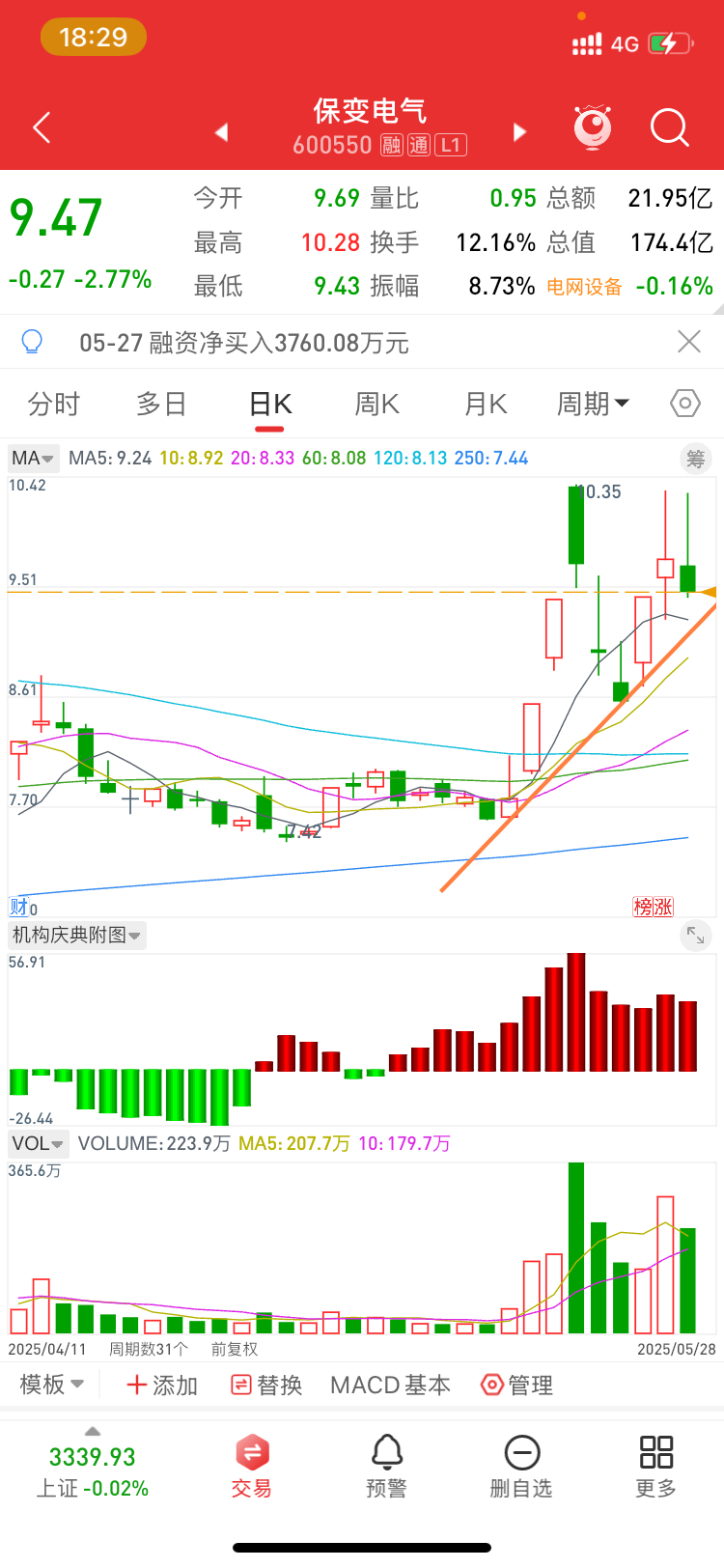724x1568 pixels.
Task: Open 电网设备 sector link
Action: click(x=584, y=287)
